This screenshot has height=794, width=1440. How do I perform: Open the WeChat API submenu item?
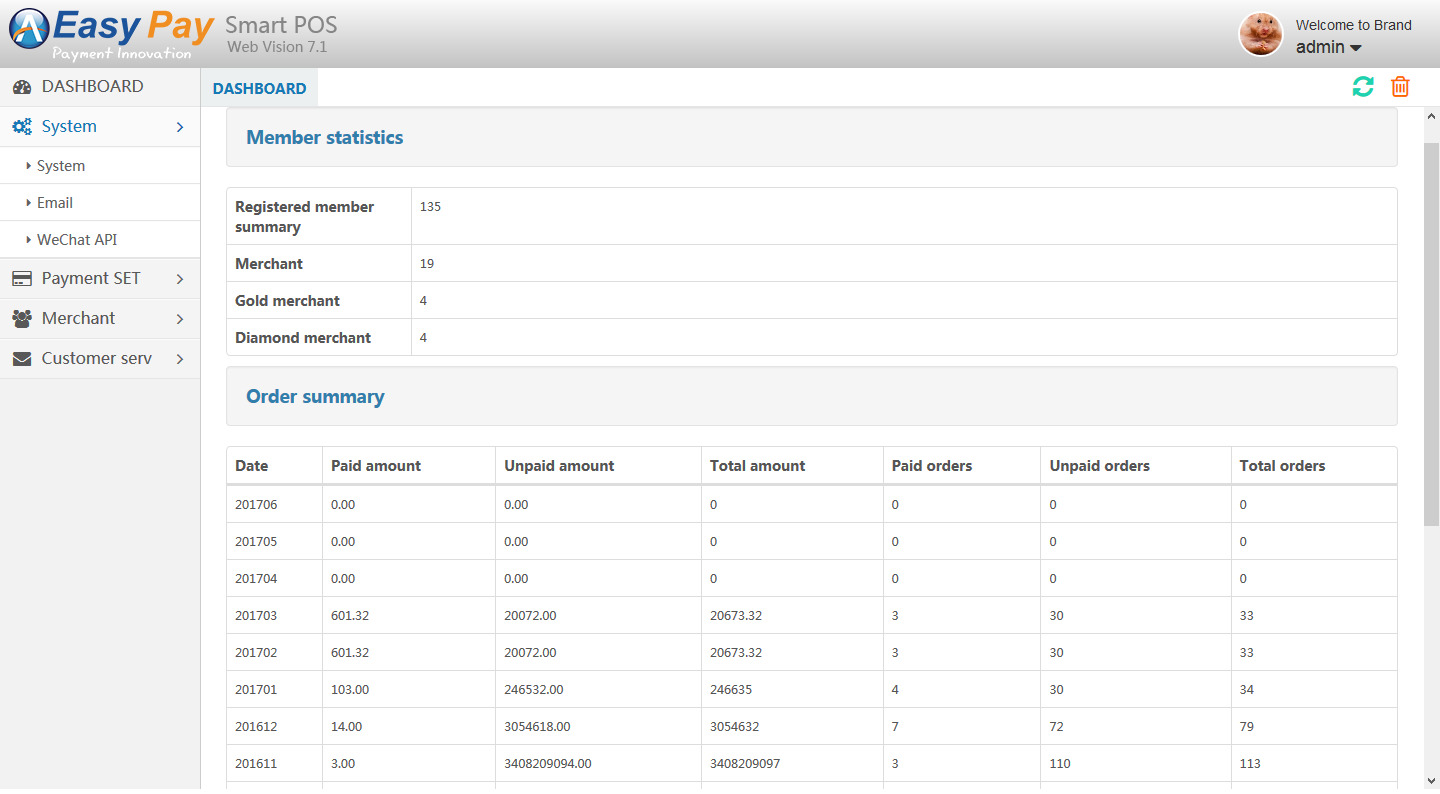[77, 240]
